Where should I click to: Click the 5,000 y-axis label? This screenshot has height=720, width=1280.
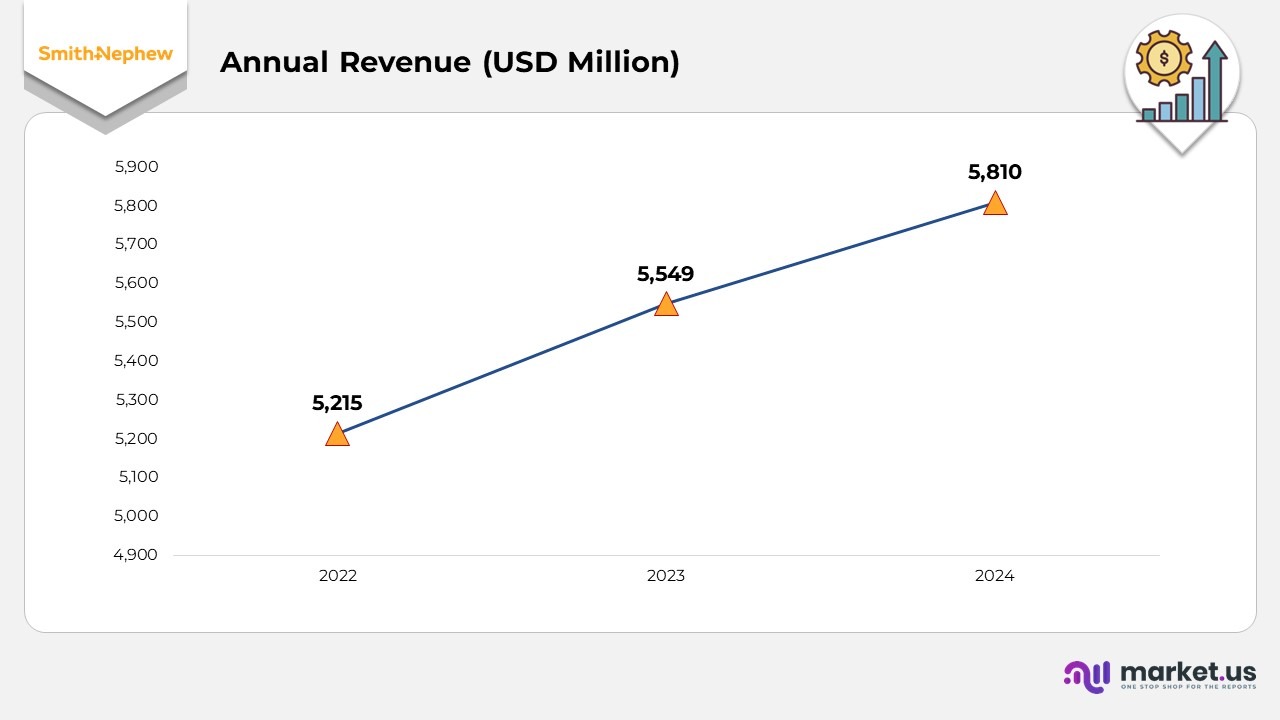(x=137, y=516)
